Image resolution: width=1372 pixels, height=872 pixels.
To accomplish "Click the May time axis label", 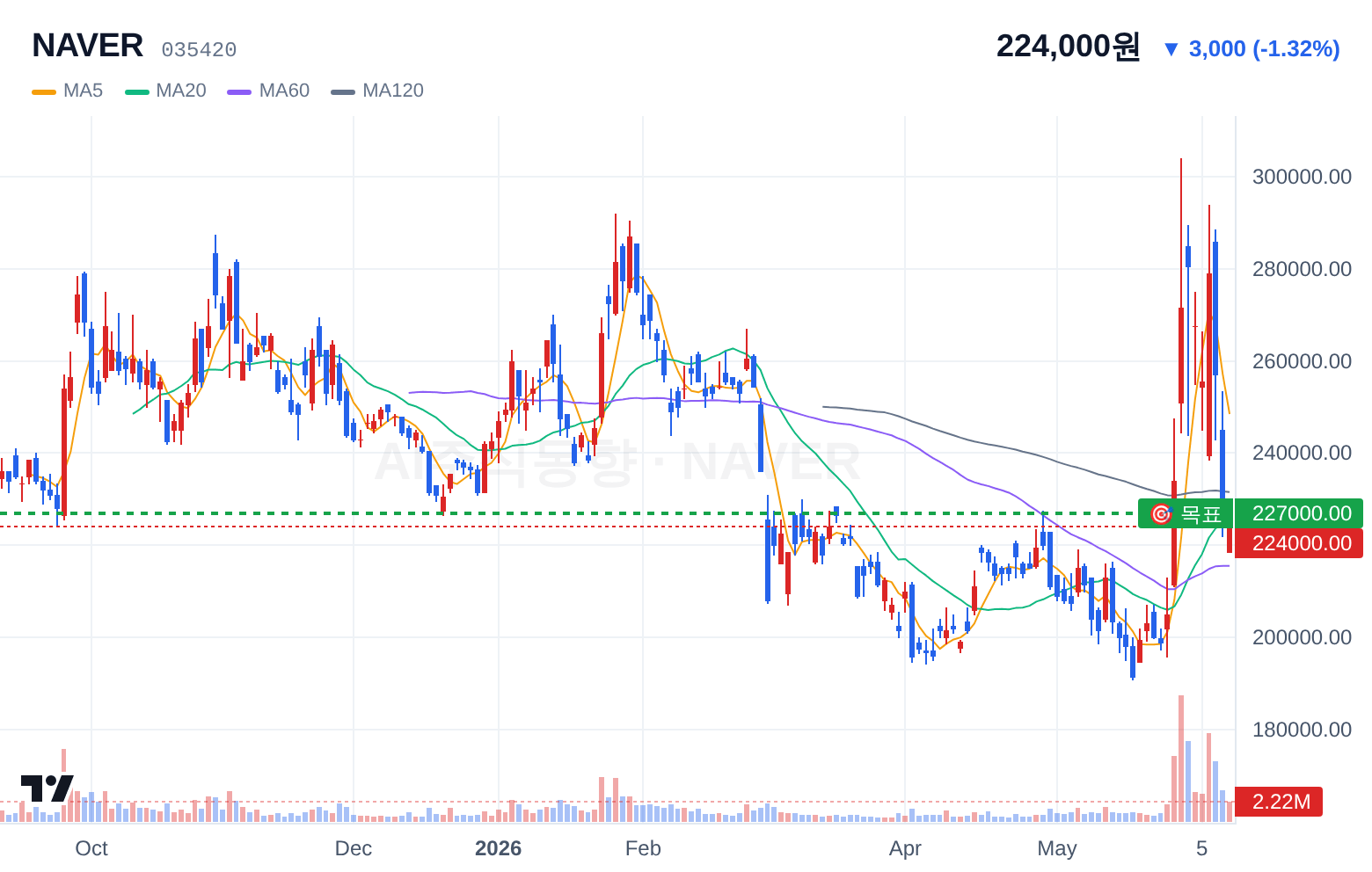I will (1057, 848).
